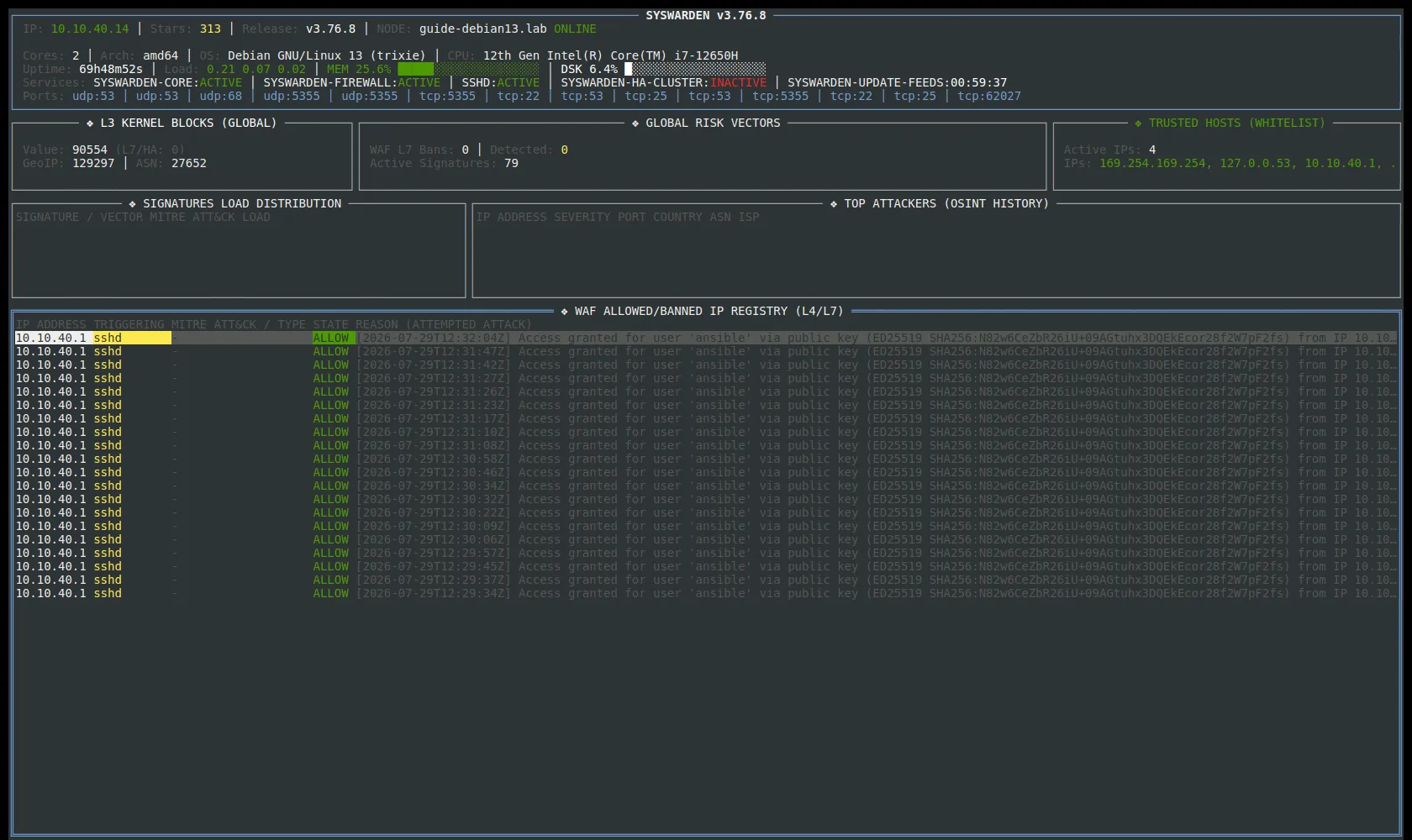Click the SIGNATURES LOAD DISTRIBUTION panel title
Viewport: 1412px width, 840px height.
(242, 203)
